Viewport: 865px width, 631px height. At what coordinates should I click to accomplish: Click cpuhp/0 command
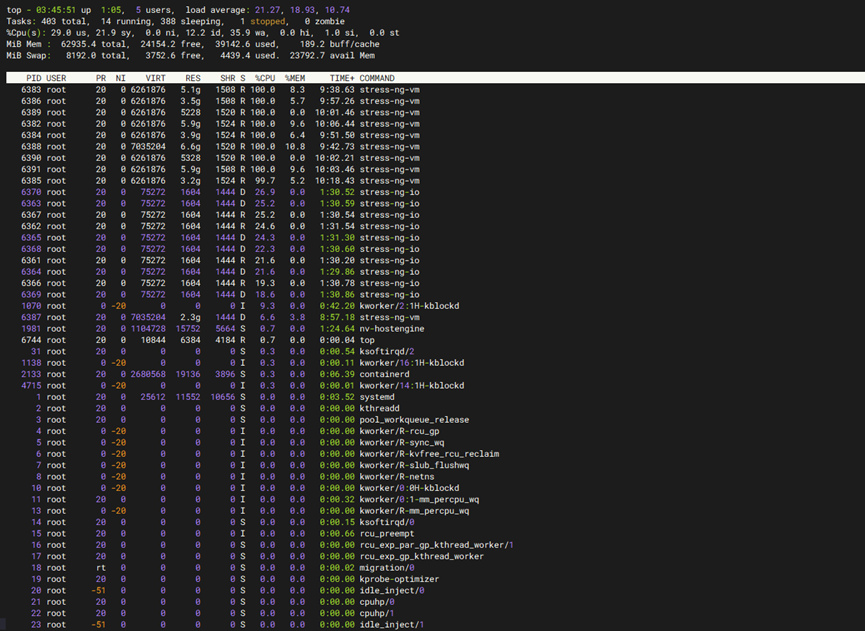[377, 602]
